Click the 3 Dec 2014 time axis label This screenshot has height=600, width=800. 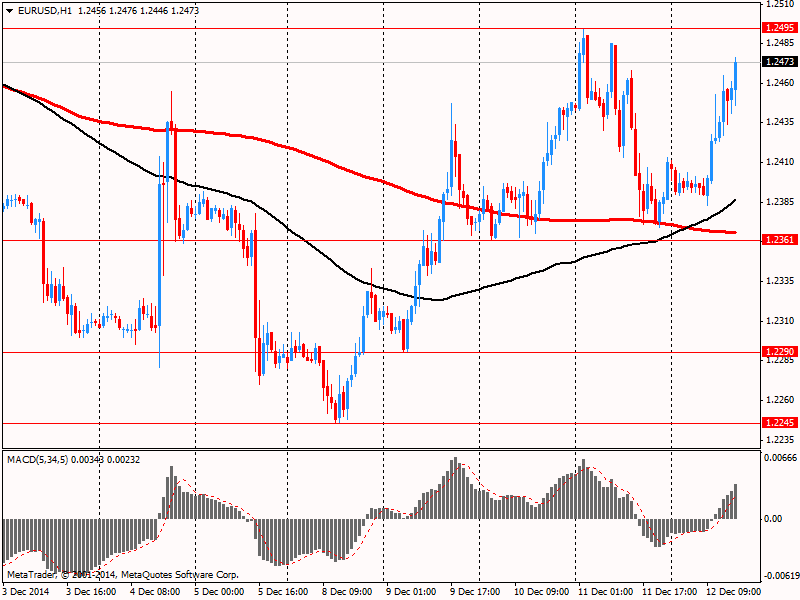pyautogui.click(x=27, y=591)
